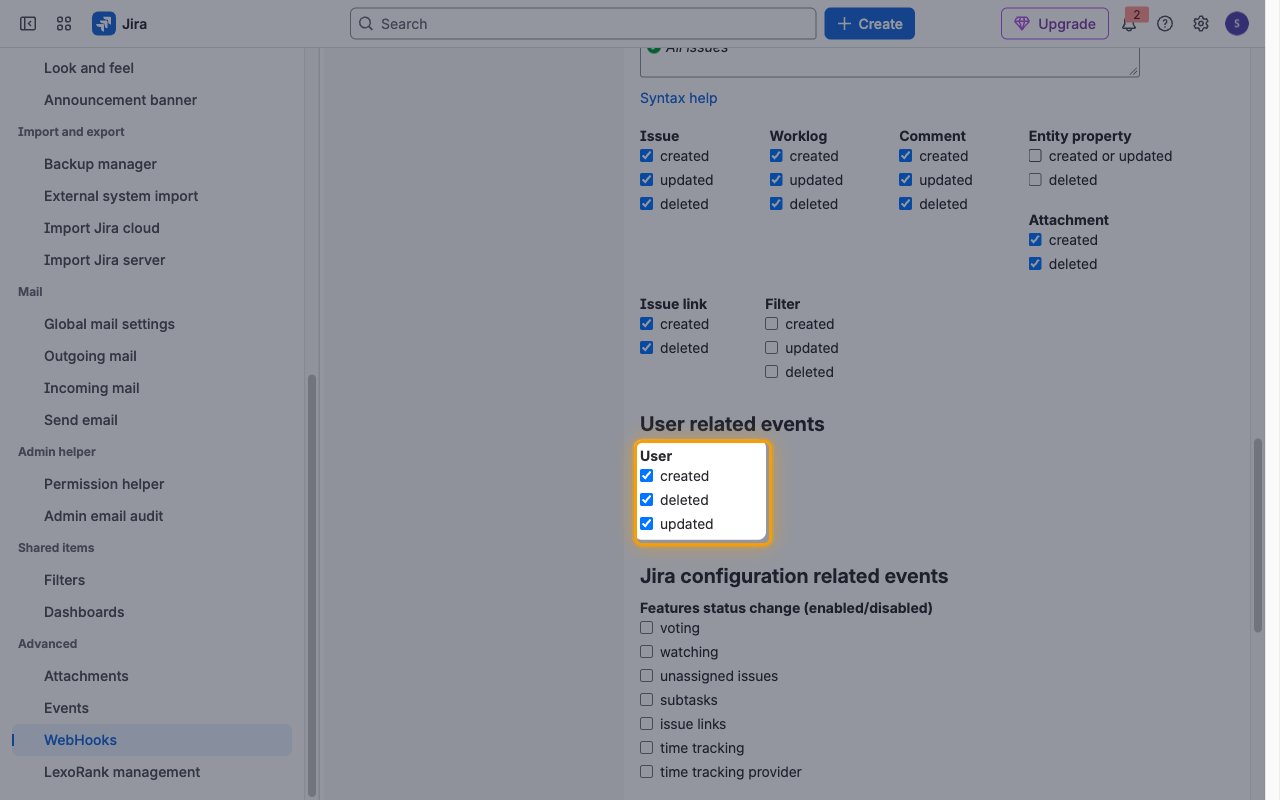This screenshot has width=1280, height=800.
Task: Click the Jira logo icon
Action: point(104,24)
